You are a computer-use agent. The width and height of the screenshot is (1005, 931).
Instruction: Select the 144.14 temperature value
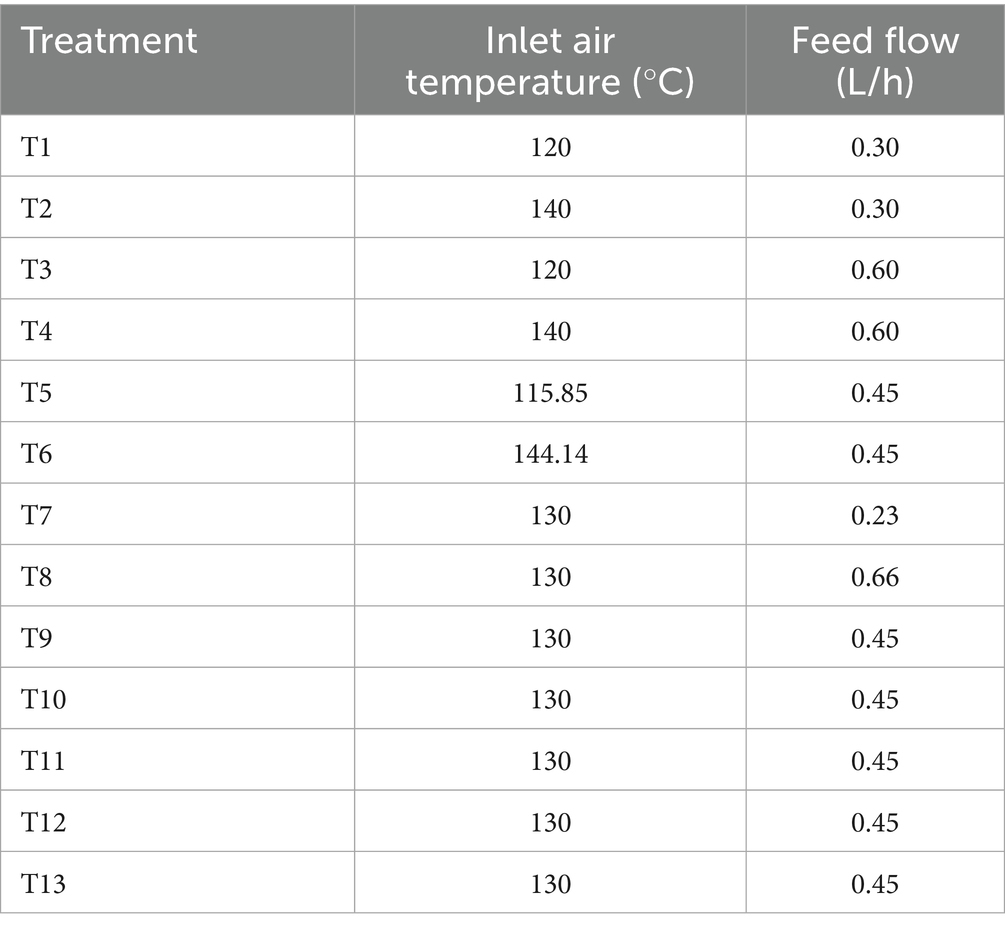tap(550, 454)
